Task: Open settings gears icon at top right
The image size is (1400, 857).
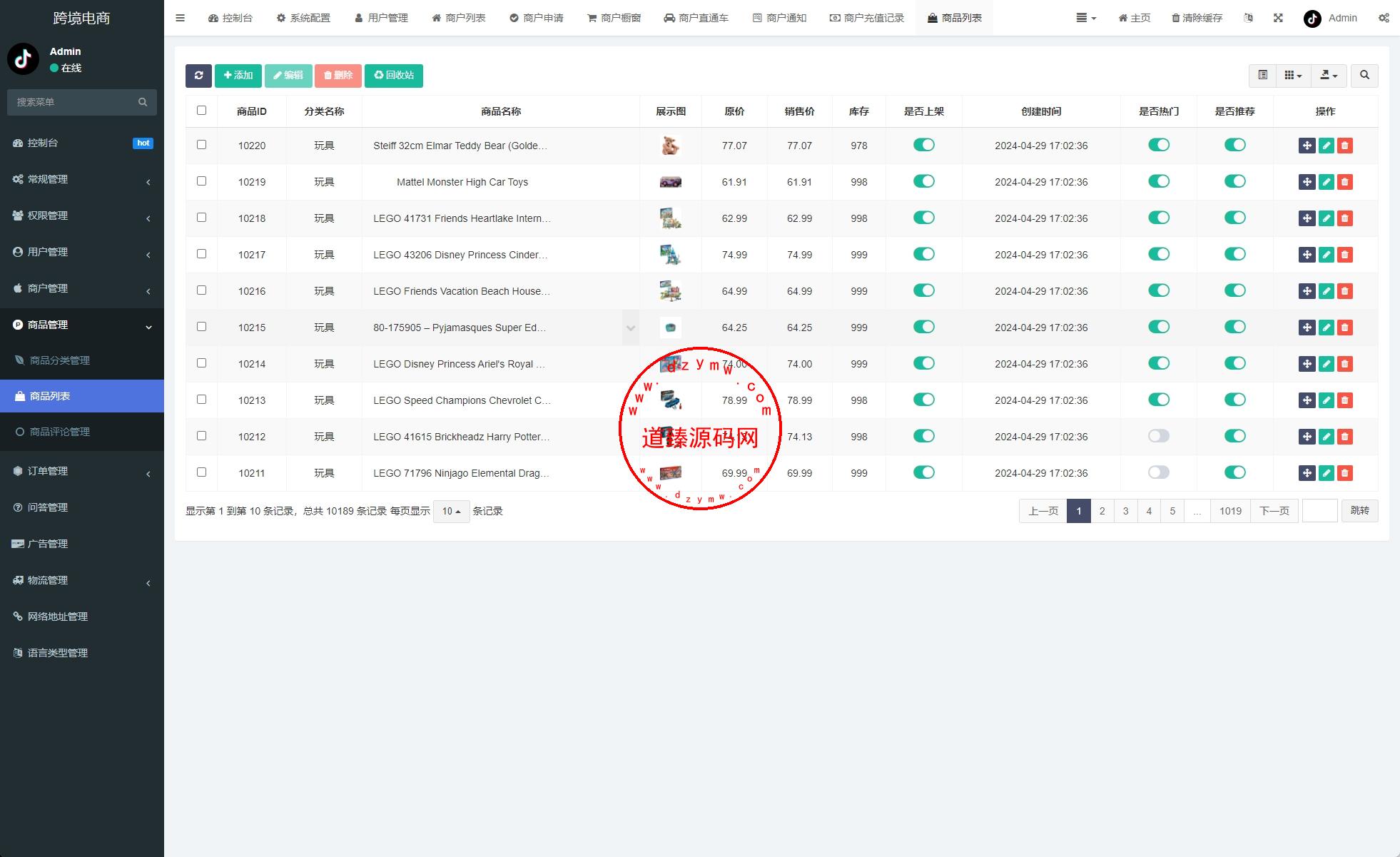Action: [x=1384, y=18]
